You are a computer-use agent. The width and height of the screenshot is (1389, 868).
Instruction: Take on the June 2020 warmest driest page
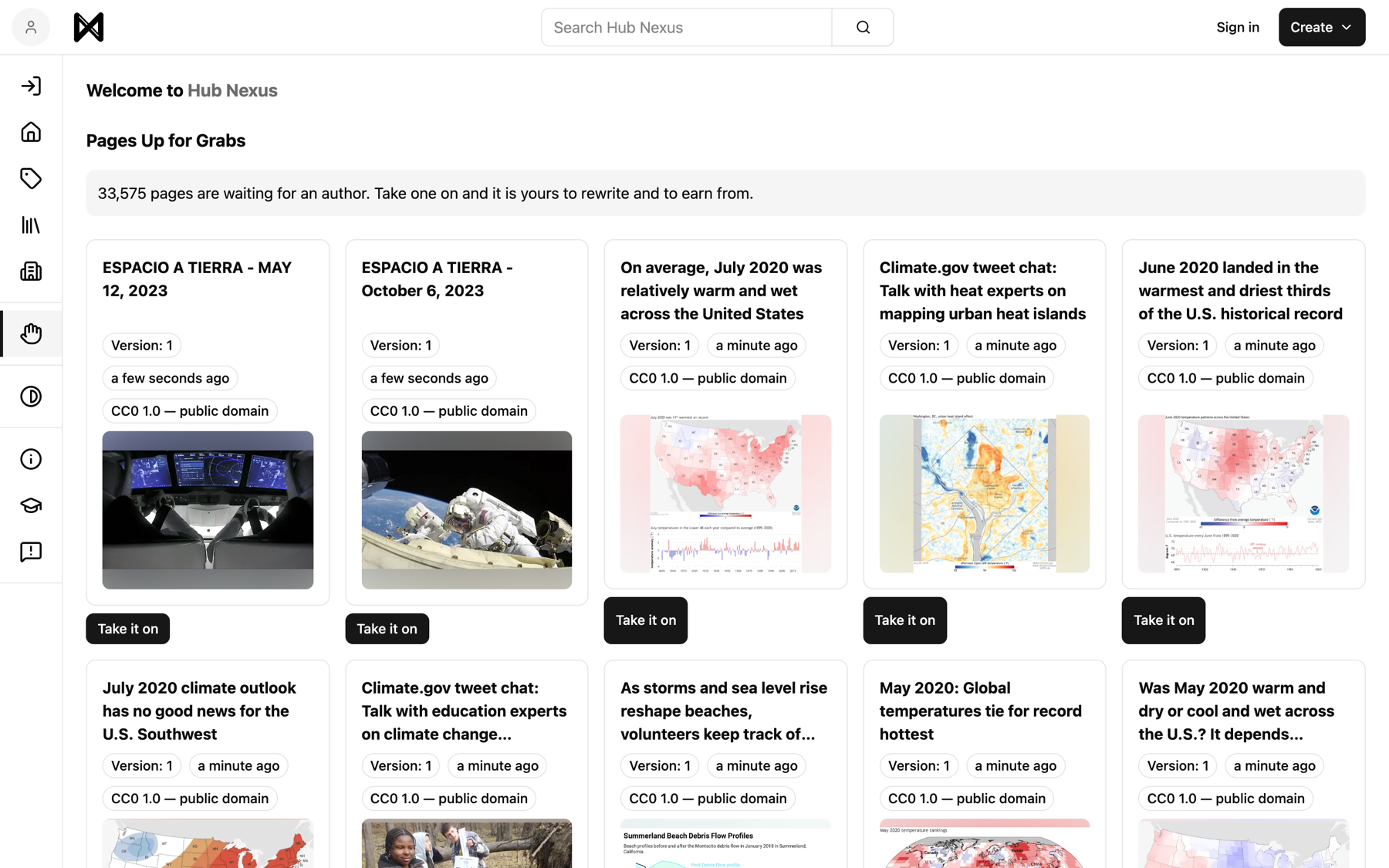[x=1164, y=620]
